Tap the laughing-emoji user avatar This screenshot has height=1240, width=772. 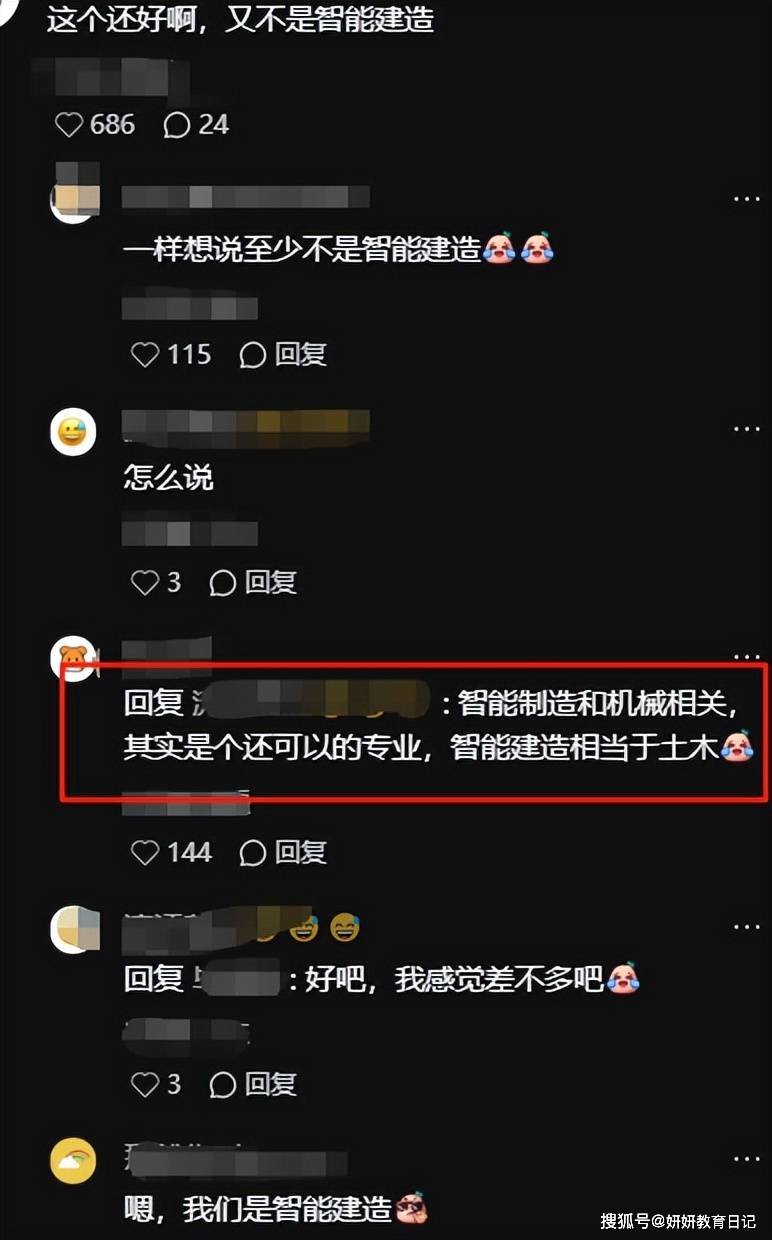coord(73,432)
